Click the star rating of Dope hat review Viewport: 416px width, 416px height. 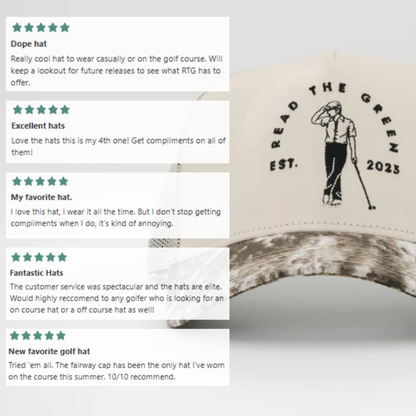point(41,27)
